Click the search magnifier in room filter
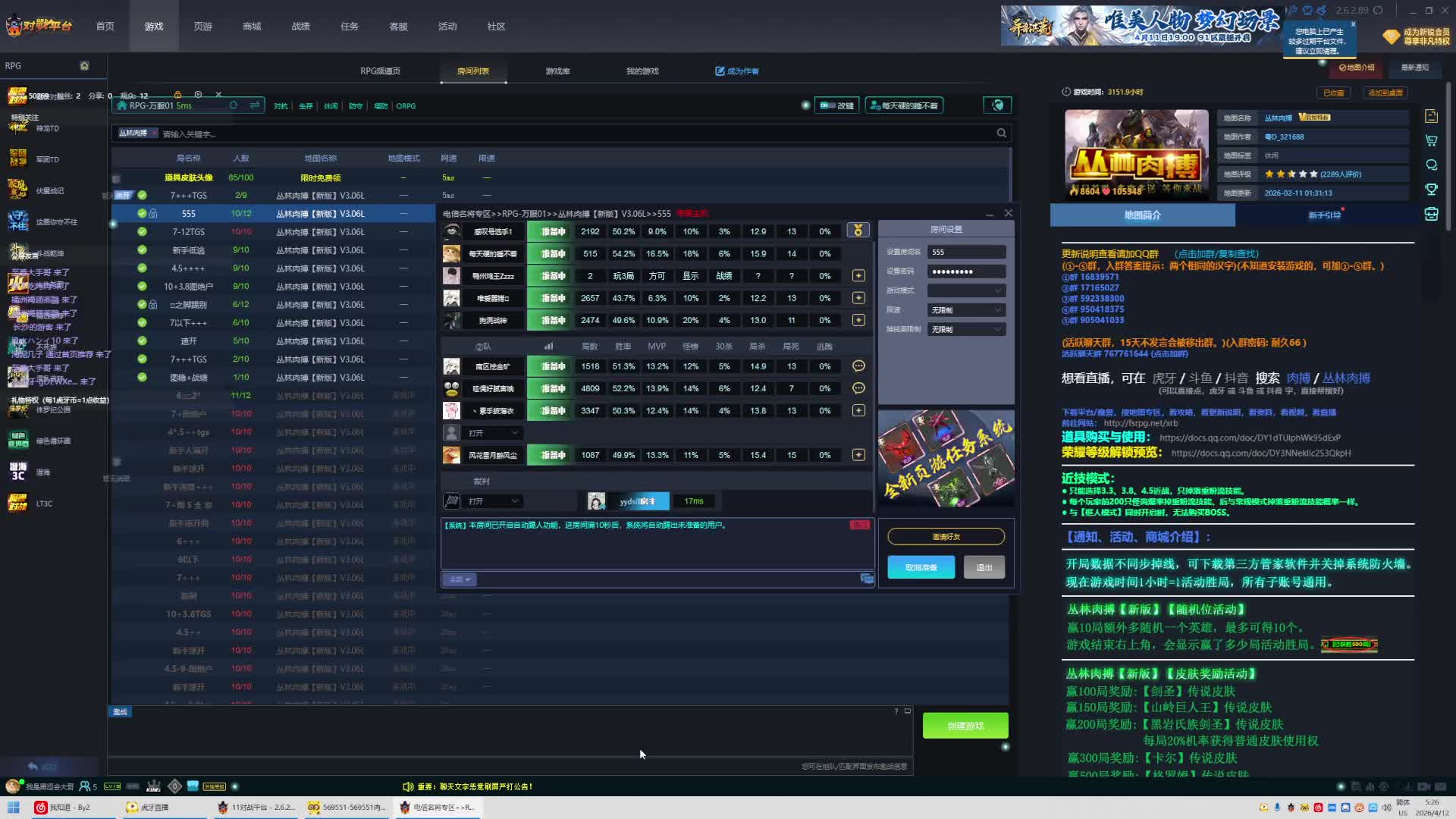Image resolution: width=1456 pixels, height=819 pixels. point(1001,133)
